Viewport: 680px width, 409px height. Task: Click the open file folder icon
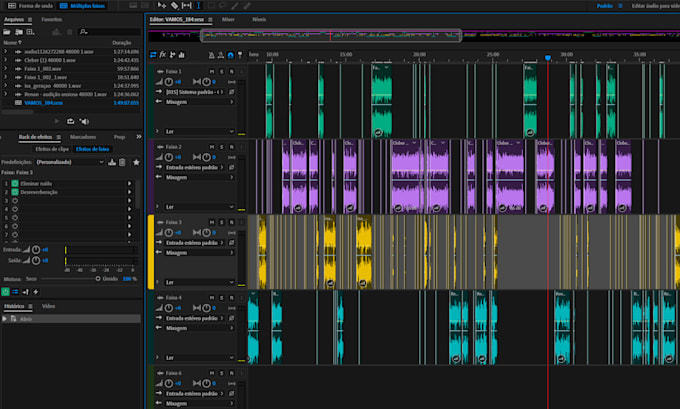coord(7,32)
